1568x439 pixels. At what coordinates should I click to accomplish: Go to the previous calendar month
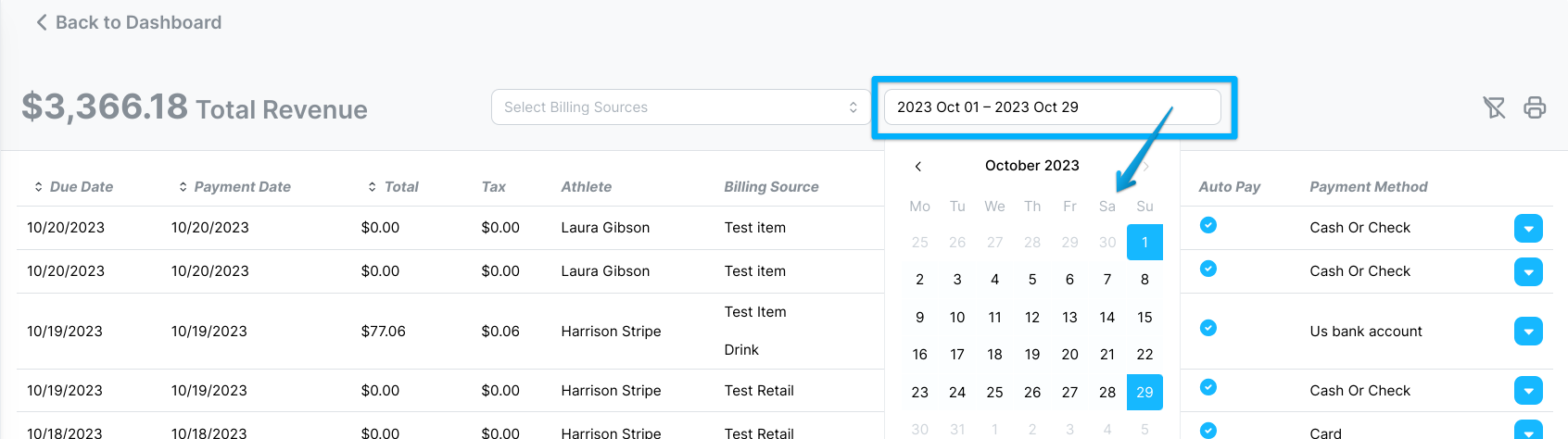click(x=918, y=167)
